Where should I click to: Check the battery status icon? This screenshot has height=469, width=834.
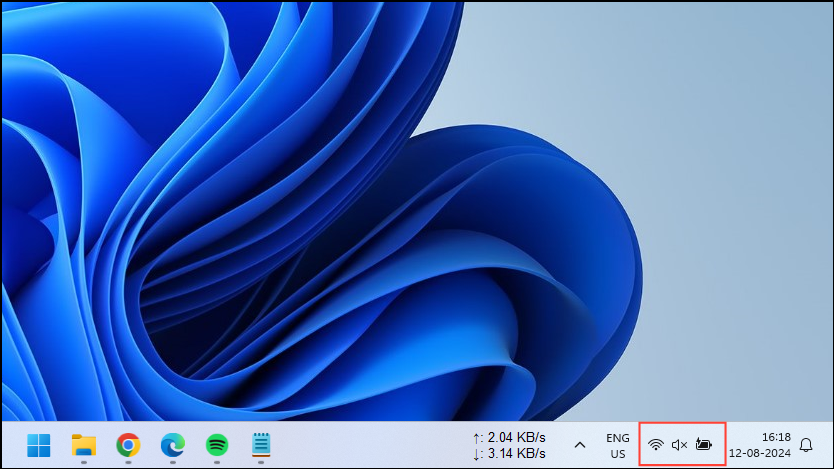[x=704, y=444]
